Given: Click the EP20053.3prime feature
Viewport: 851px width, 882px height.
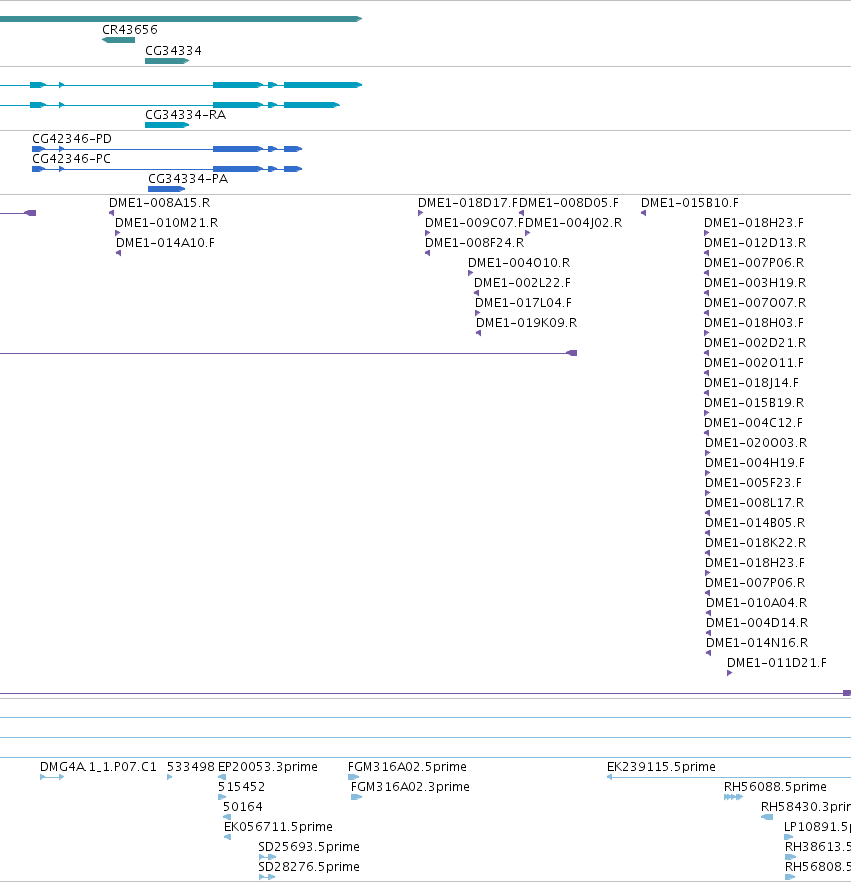Looking at the screenshot, I should (268, 767).
